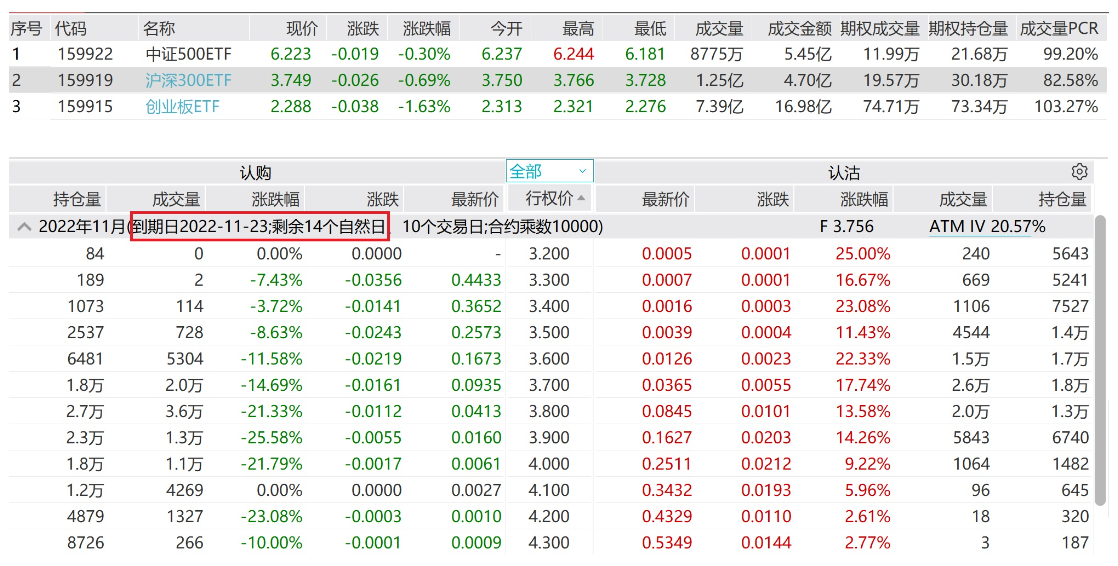The width and height of the screenshot is (1118, 566).
Task: Click the sort arrow beside 行权价
Action: 582,199
